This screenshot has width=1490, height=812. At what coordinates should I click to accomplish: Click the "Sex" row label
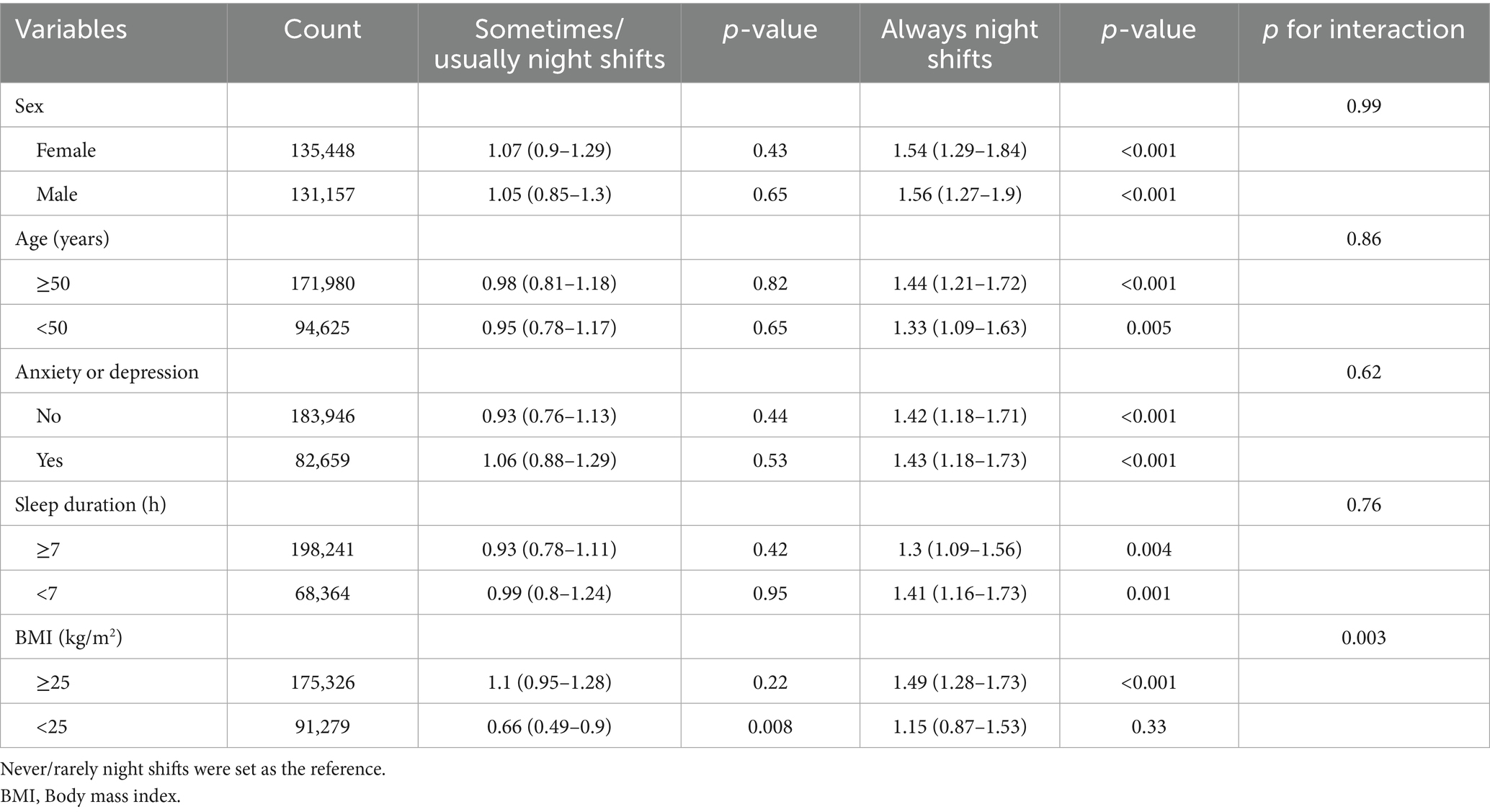coord(30,106)
